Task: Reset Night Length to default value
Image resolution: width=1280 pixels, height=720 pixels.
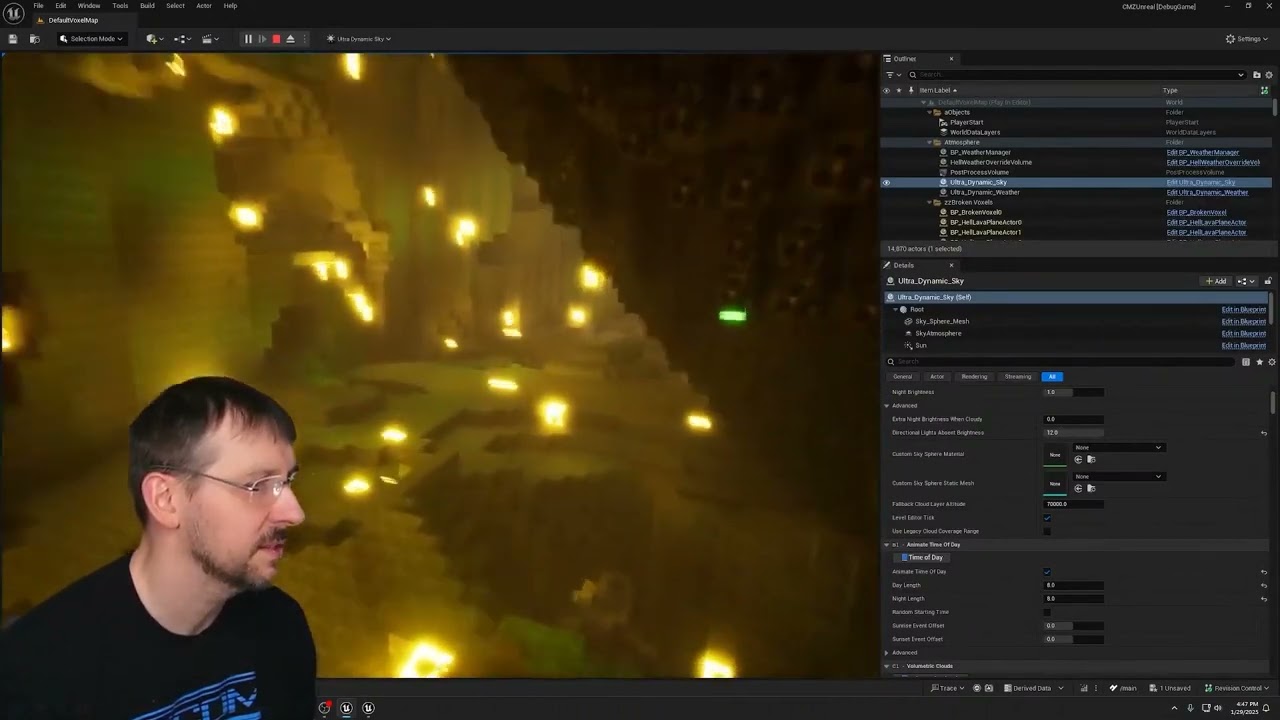Action: (1264, 599)
